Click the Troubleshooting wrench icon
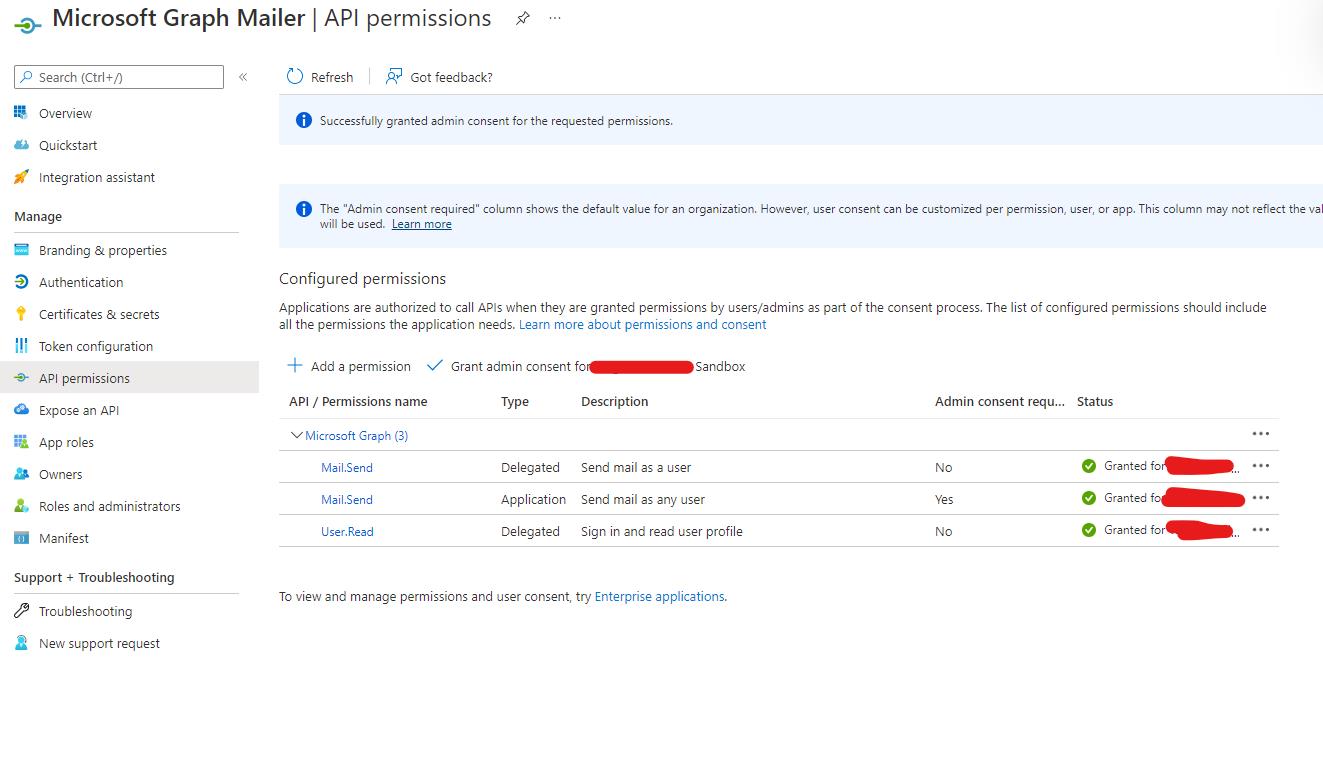1323x763 pixels. pyautogui.click(x=21, y=611)
